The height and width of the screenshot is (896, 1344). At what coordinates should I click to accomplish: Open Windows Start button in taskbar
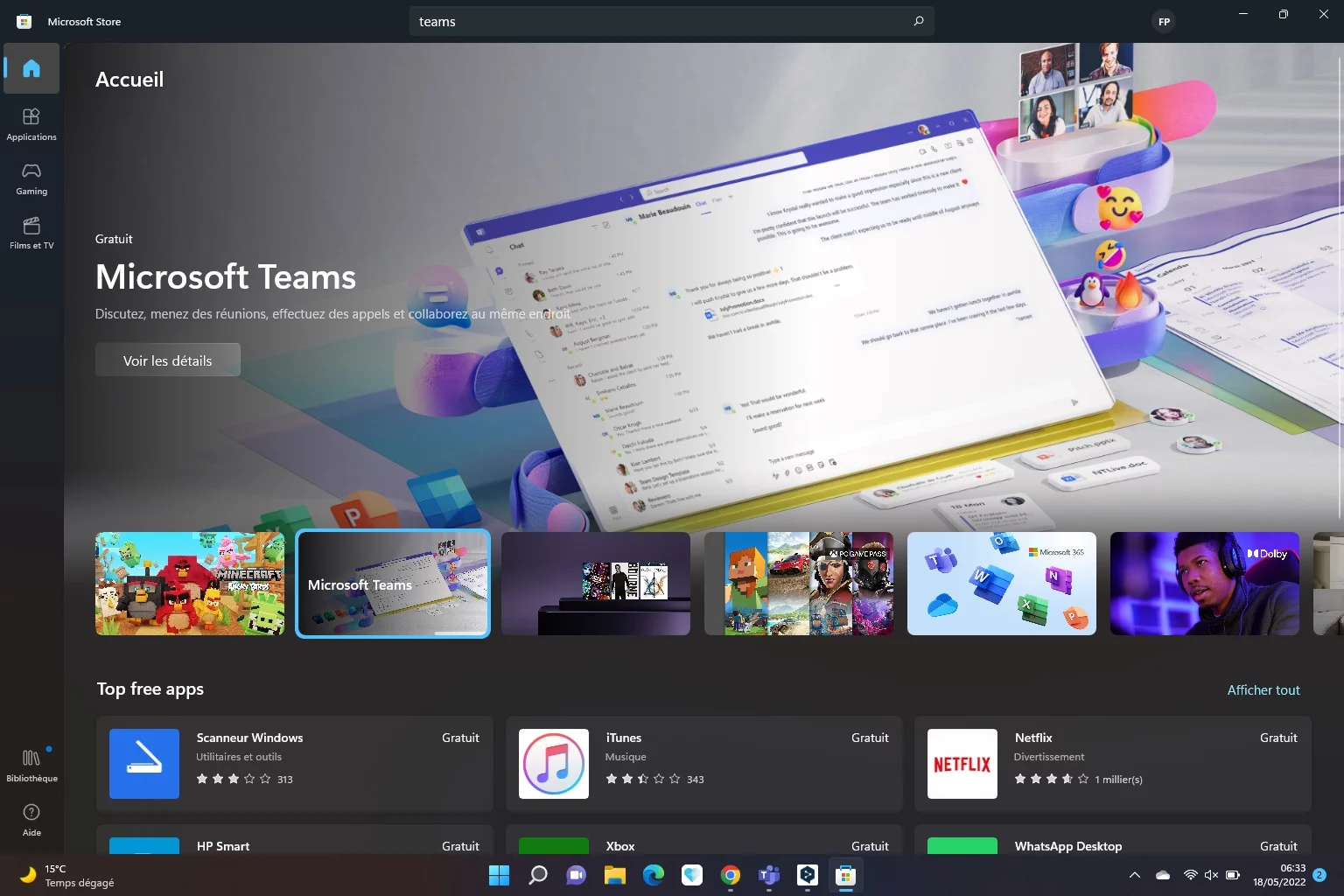(x=499, y=875)
